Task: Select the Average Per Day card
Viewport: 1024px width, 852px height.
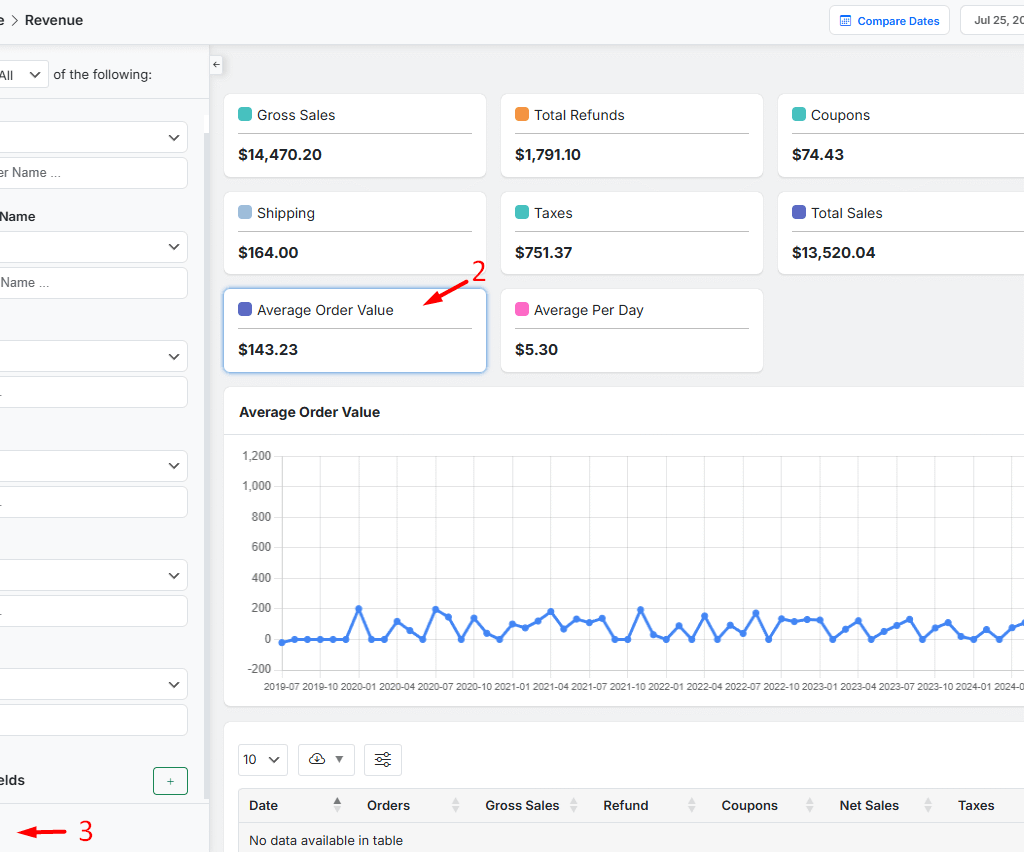Action: [631, 330]
